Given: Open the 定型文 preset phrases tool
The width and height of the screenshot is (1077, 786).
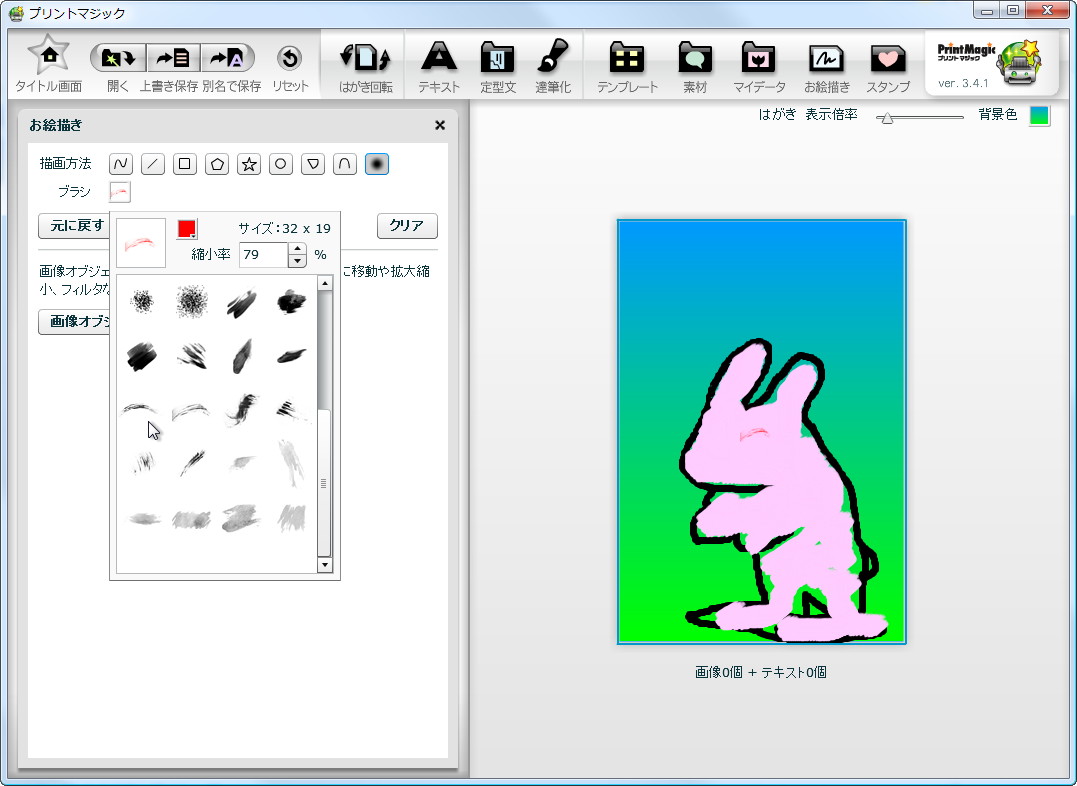Looking at the screenshot, I should [x=498, y=65].
